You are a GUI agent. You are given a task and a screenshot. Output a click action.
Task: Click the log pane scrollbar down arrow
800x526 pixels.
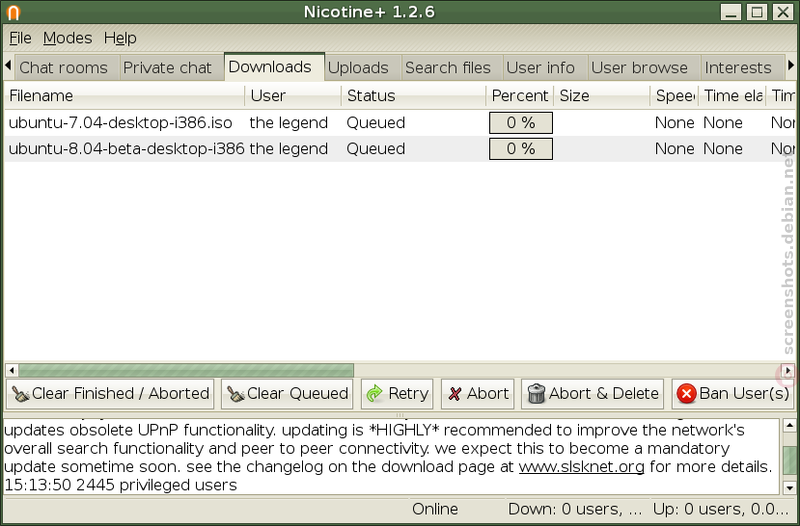click(789, 488)
